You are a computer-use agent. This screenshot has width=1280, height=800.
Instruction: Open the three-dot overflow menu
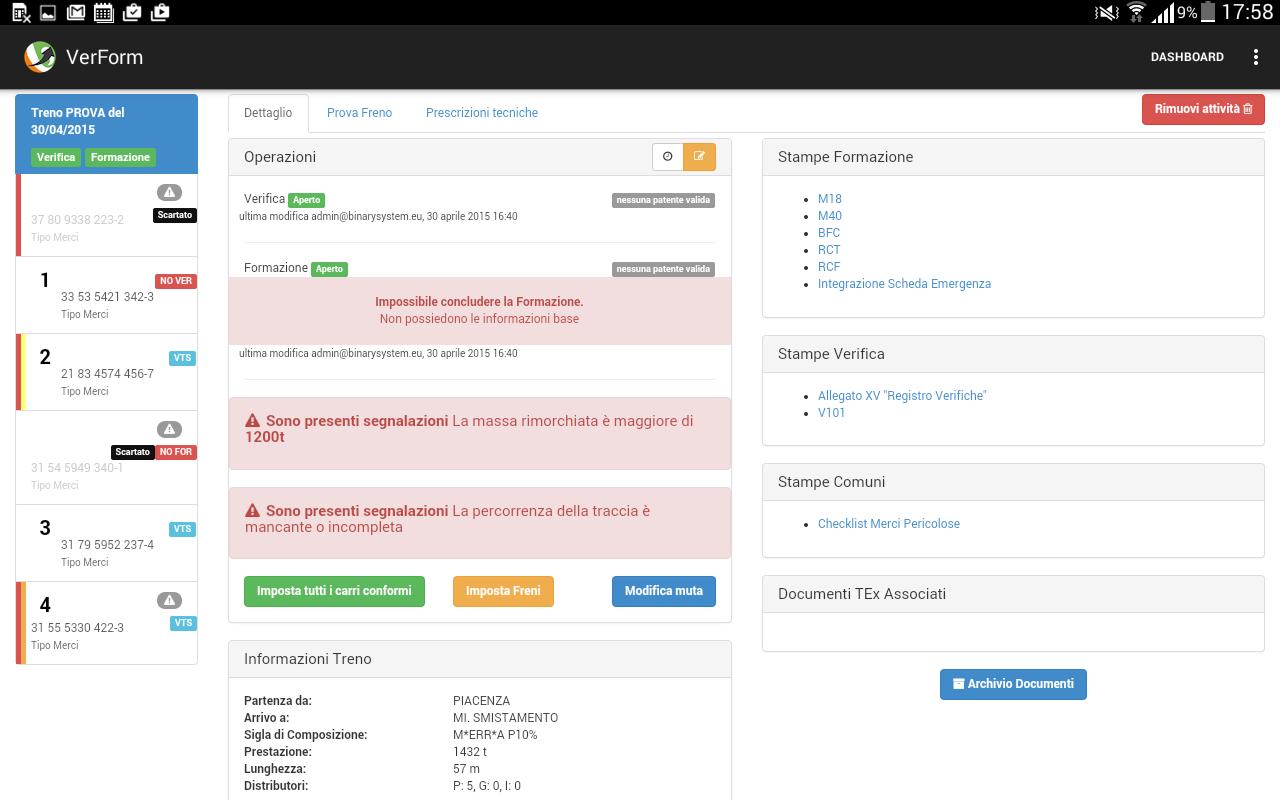pyautogui.click(x=1255, y=57)
